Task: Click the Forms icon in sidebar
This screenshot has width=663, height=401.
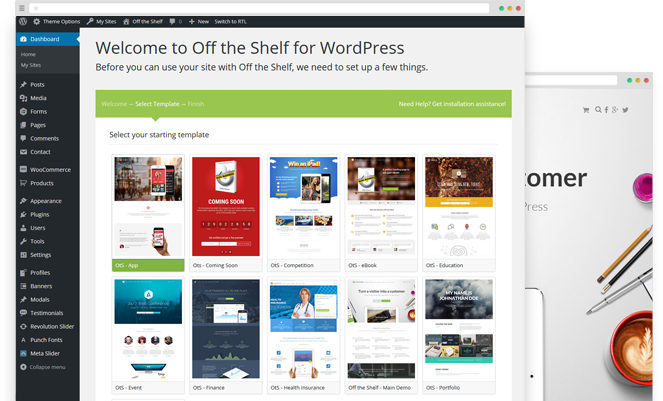Action: click(x=23, y=112)
